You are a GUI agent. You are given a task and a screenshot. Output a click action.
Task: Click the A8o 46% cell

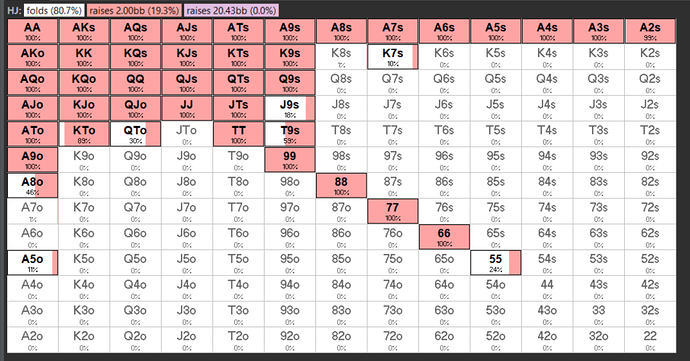[x=32, y=186]
